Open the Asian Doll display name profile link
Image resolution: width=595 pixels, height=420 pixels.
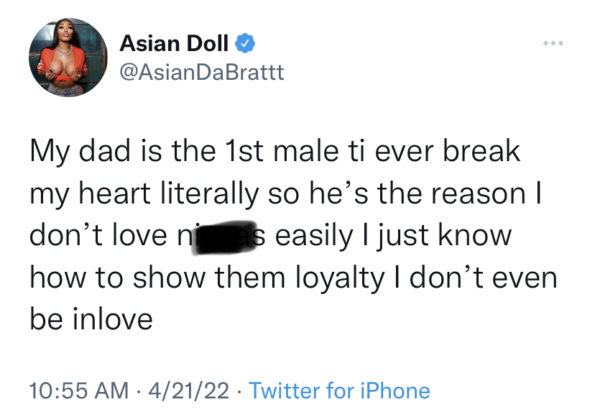point(174,43)
